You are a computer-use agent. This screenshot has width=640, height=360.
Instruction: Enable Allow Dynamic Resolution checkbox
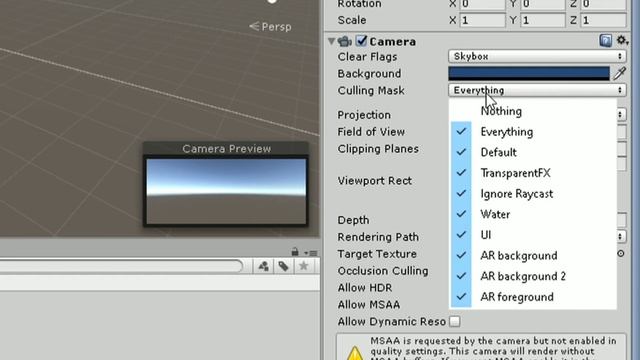[455, 322]
